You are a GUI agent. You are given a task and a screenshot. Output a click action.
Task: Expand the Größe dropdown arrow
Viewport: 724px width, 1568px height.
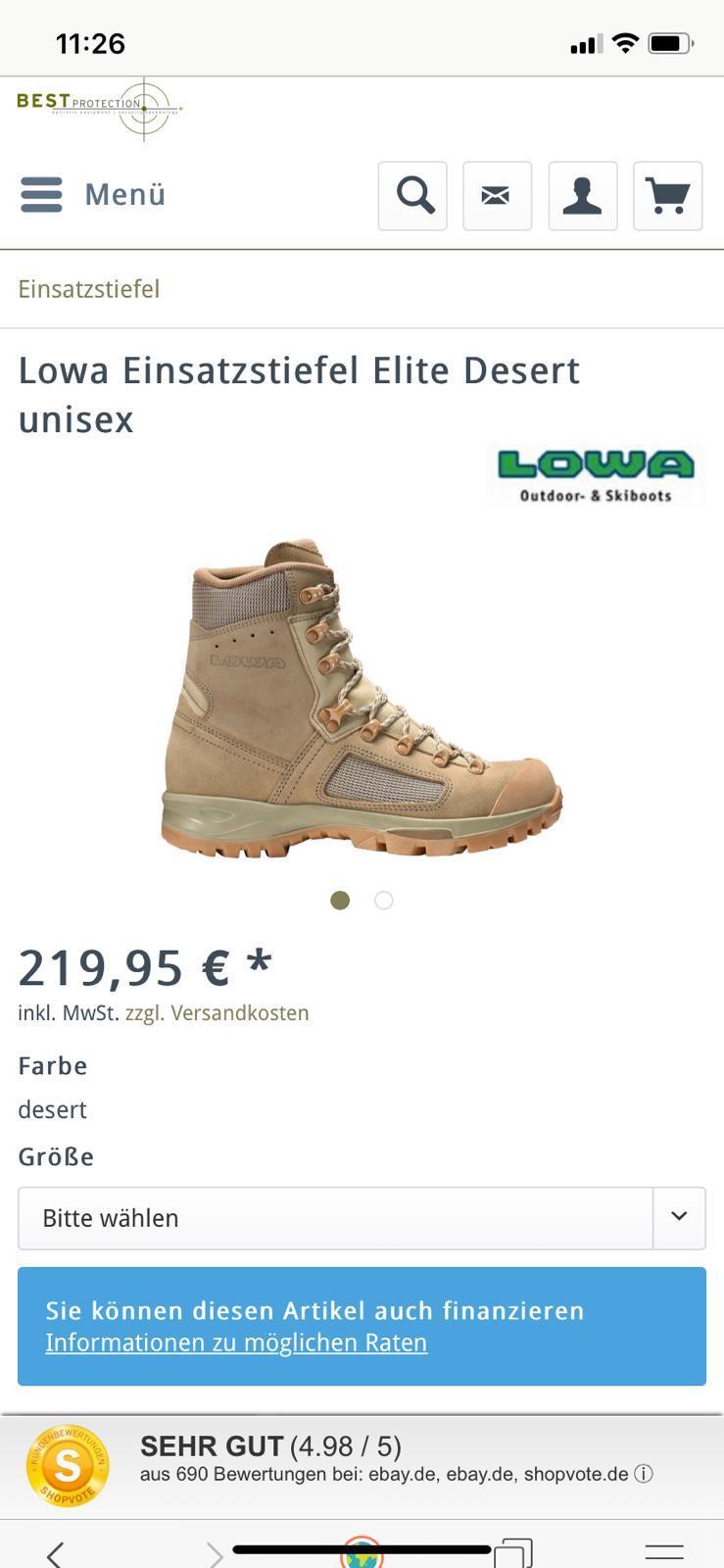click(x=679, y=1217)
